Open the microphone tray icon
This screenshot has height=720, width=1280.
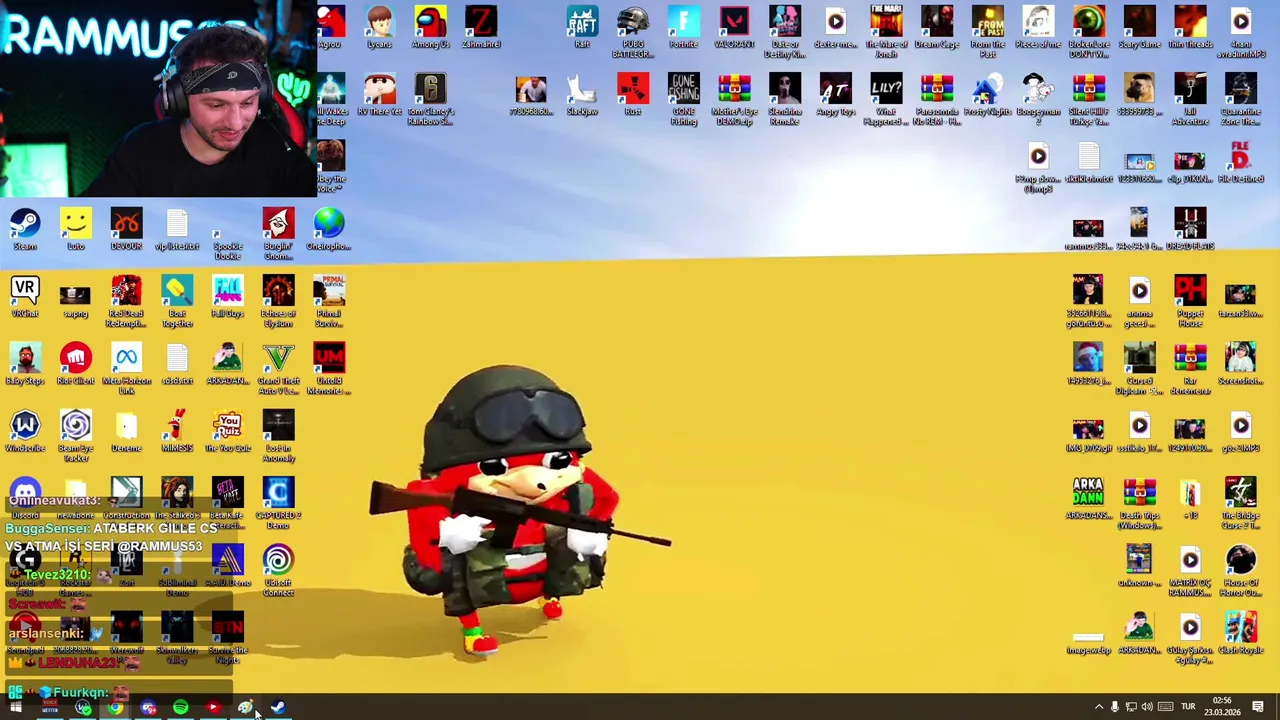click(x=1115, y=708)
